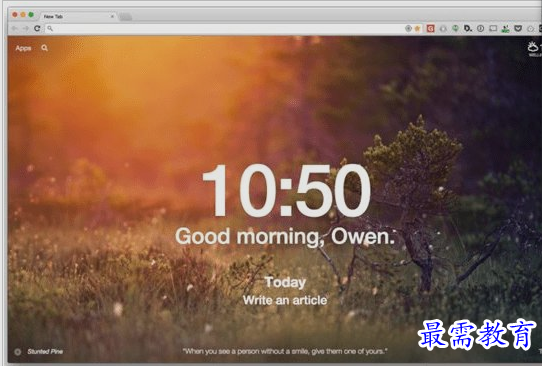Viewport: 542px width, 366px height.
Task: Close the New Tab tab
Action: coord(112,16)
